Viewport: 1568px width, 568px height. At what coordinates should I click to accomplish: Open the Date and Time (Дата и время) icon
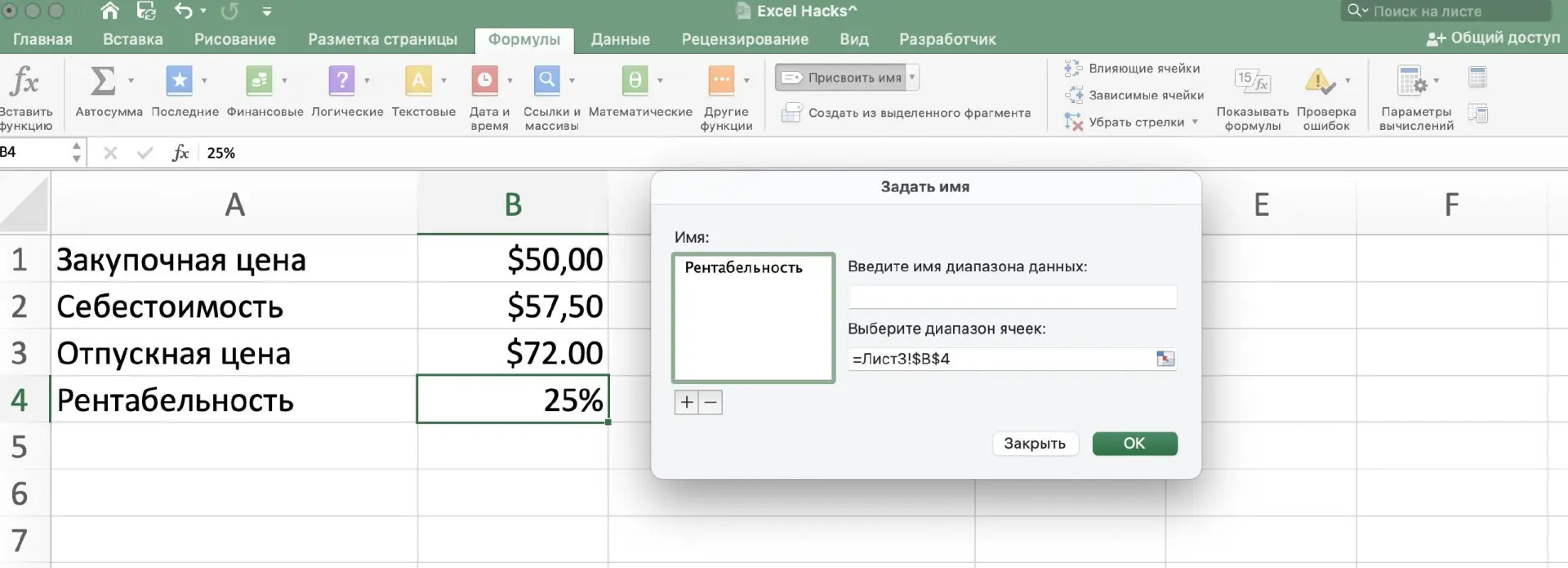pos(484,80)
